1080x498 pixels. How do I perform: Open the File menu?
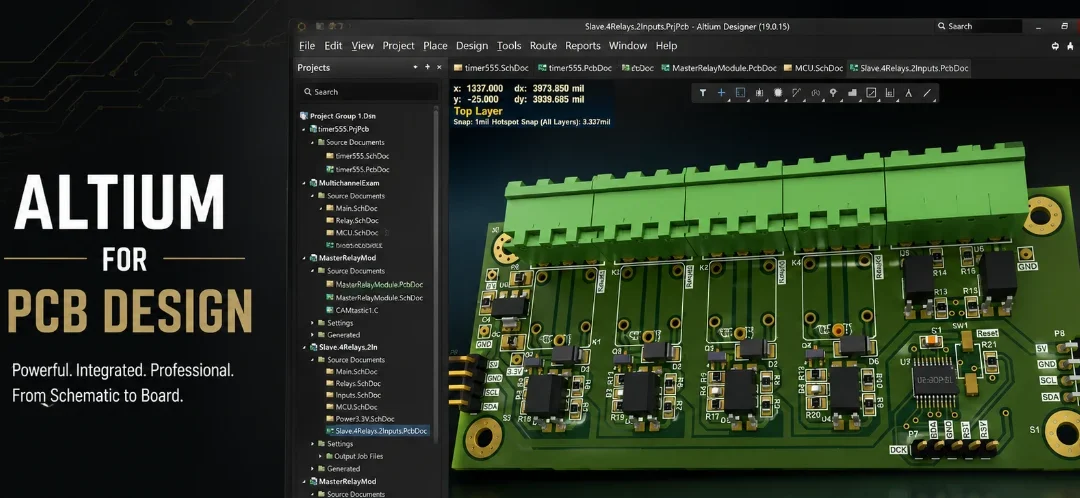(x=307, y=45)
